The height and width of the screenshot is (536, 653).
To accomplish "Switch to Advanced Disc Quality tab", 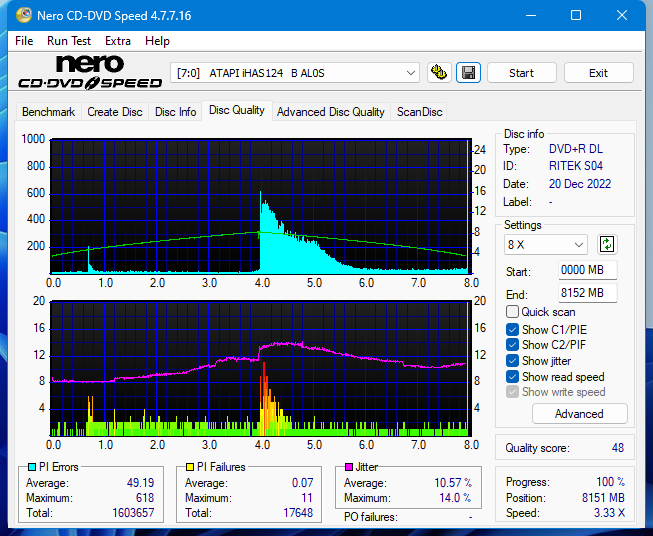I will 331,112.
